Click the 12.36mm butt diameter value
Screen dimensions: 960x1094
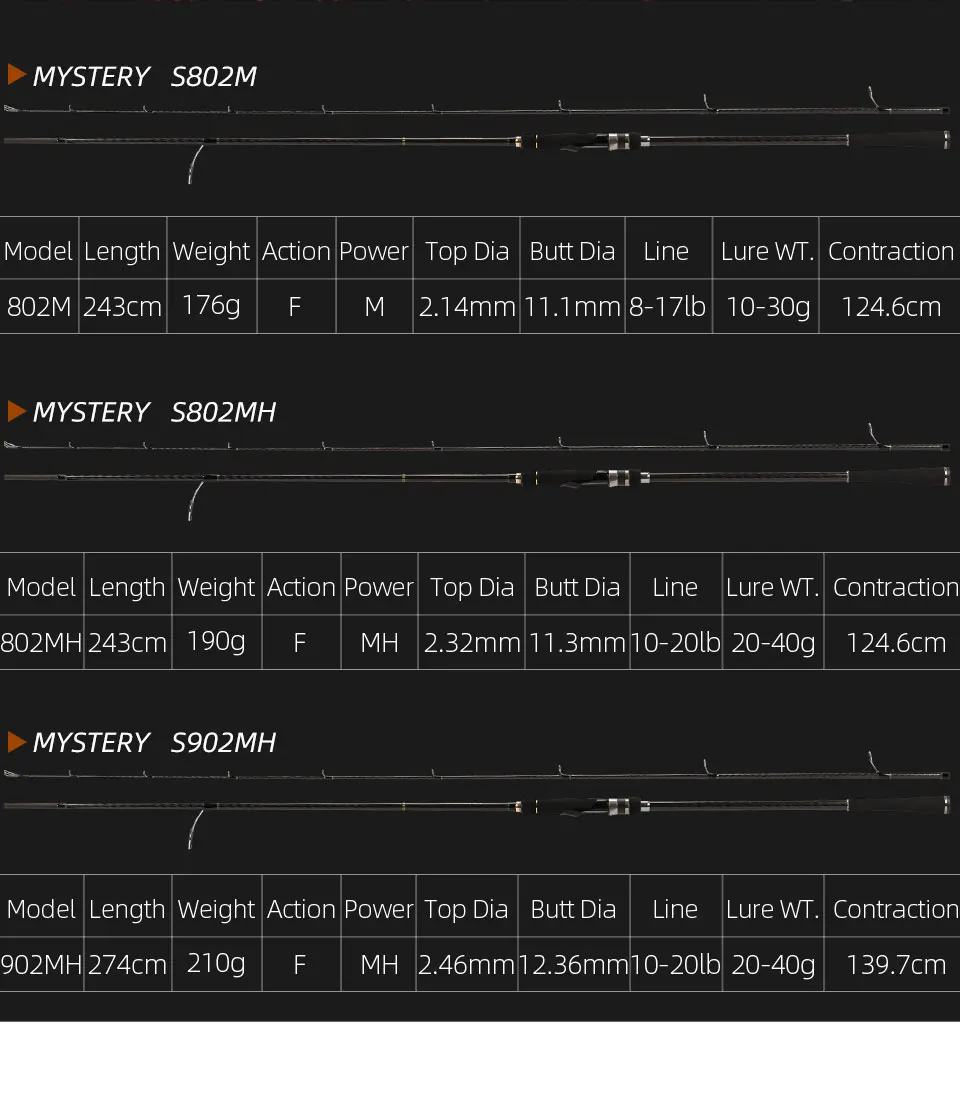tap(573, 965)
